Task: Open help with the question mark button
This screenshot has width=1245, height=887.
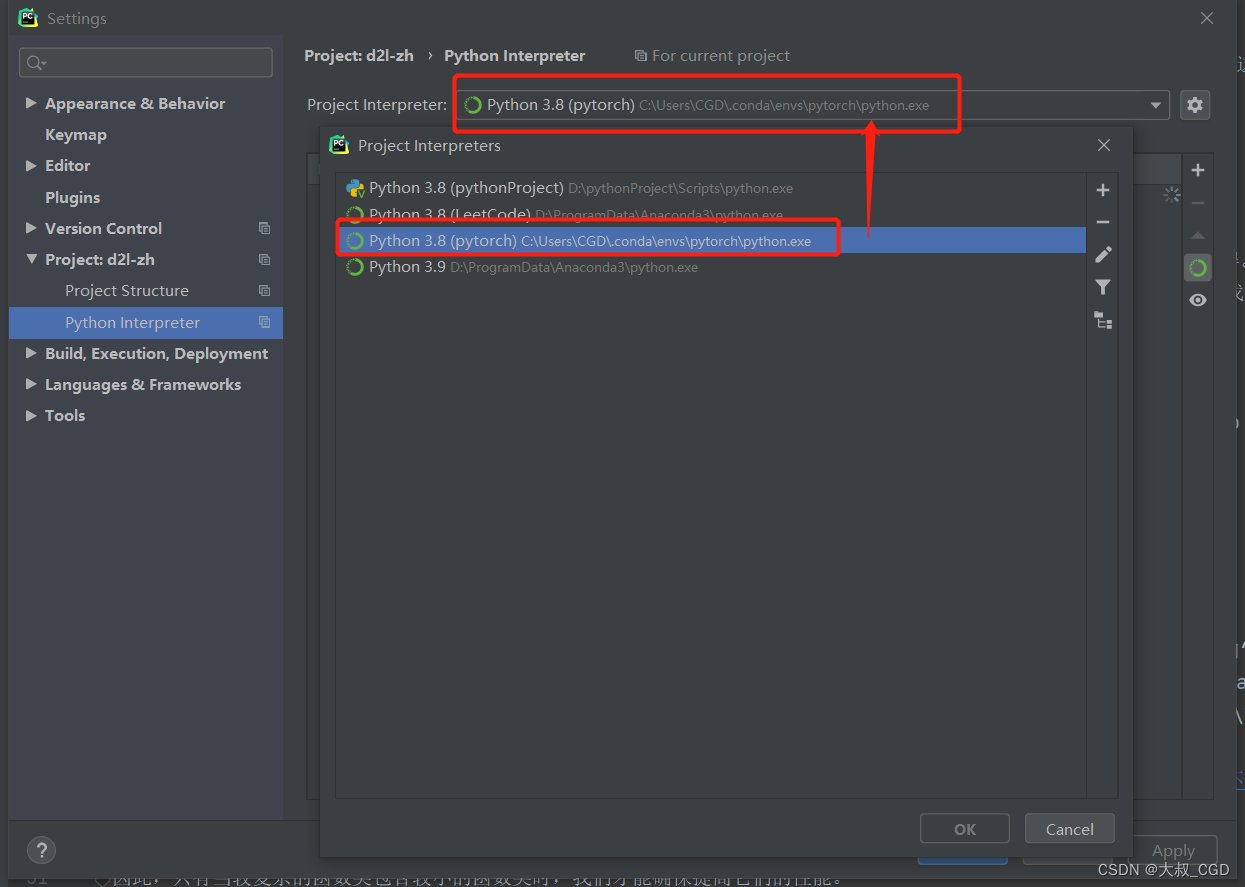Action: [41, 849]
